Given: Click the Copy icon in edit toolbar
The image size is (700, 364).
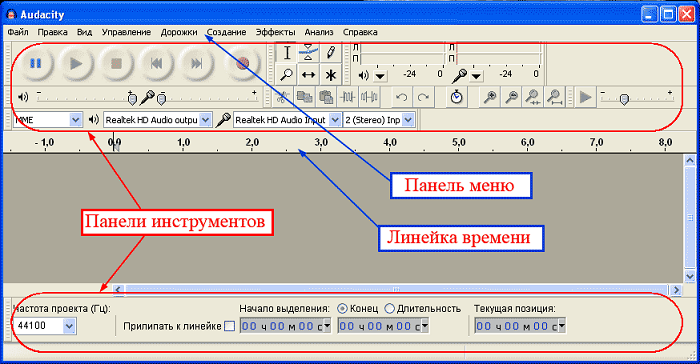Looking at the screenshot, I should 304,97.
